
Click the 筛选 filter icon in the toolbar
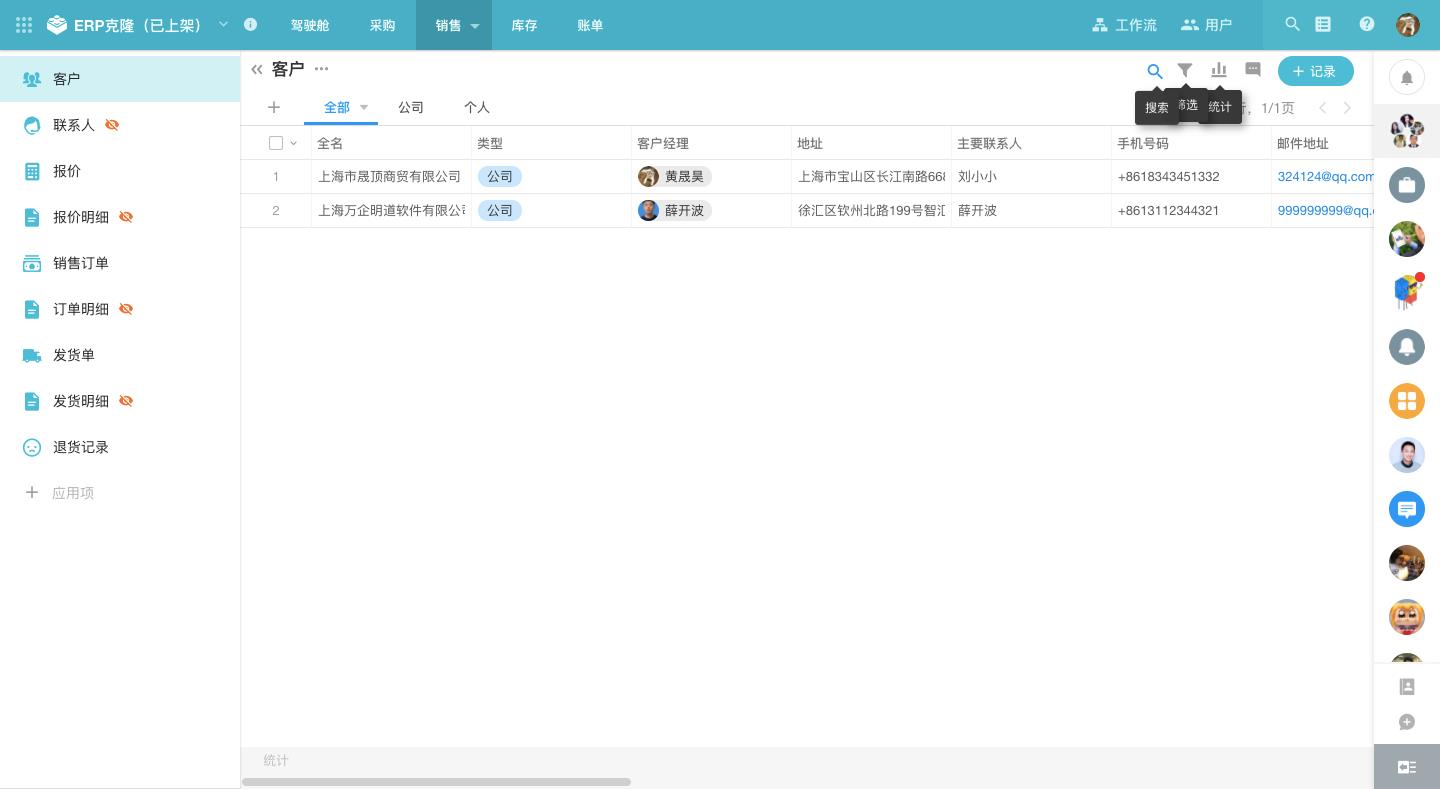tap(1186, 71)
